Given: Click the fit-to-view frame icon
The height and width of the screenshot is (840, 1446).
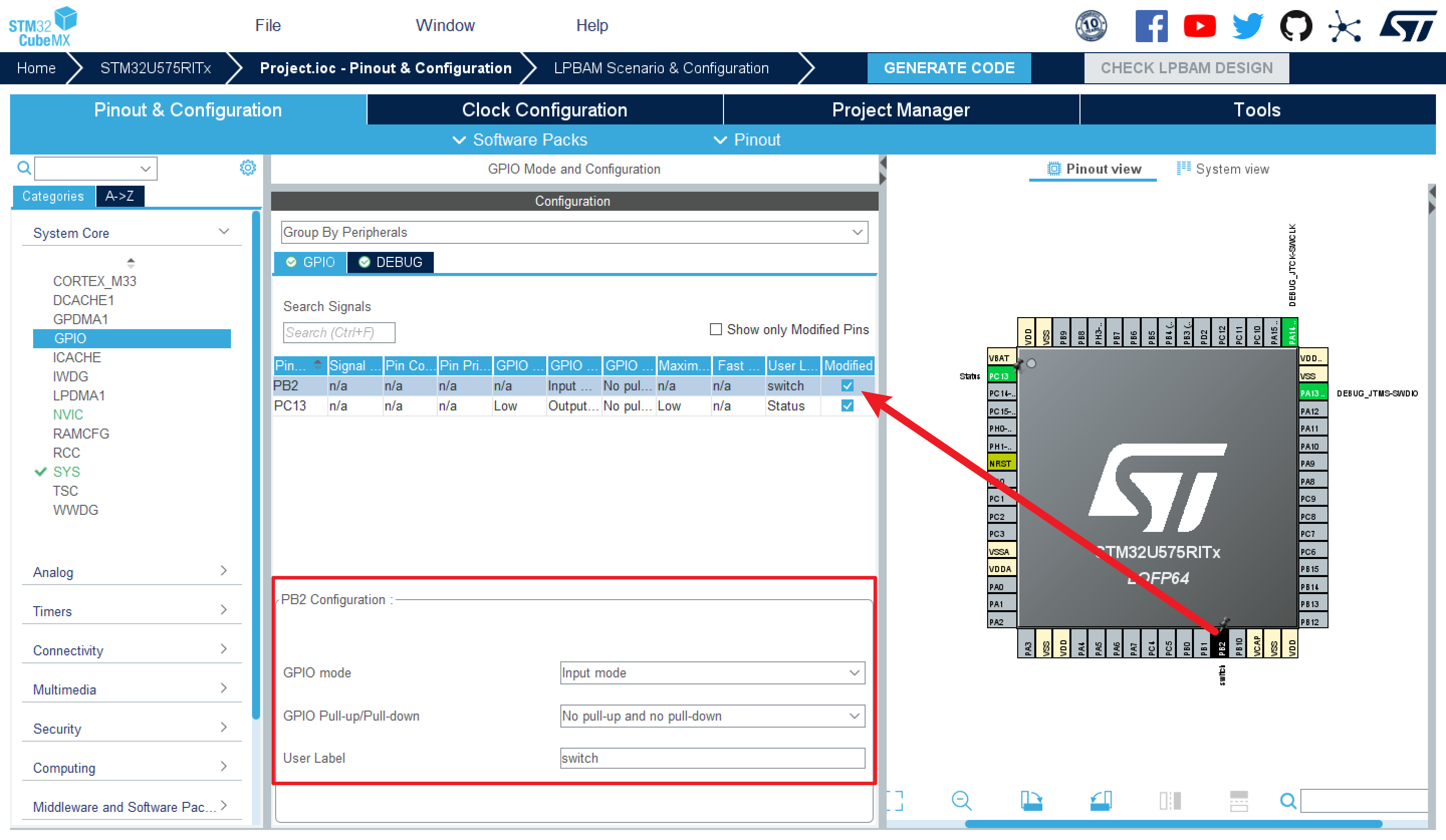Looking at the screenshot, I should click(894, 800).
